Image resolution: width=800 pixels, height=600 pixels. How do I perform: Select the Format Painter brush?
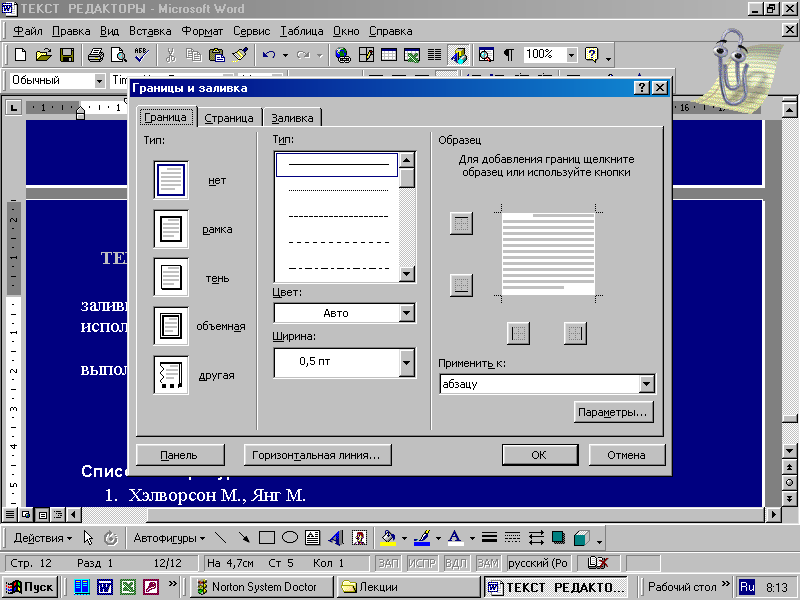coord(240,55)
